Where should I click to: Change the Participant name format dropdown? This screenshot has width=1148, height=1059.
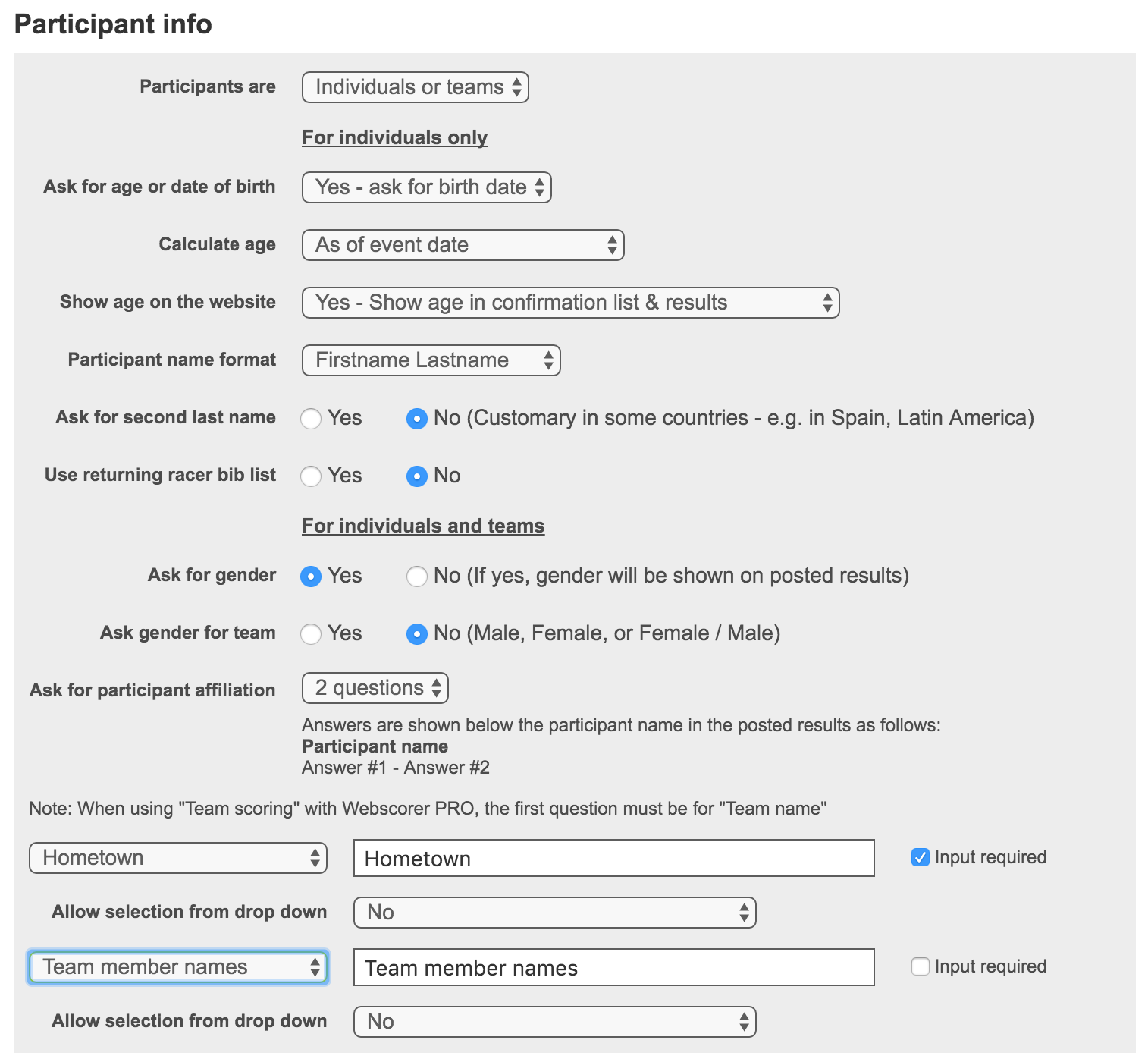click(431, 360)
